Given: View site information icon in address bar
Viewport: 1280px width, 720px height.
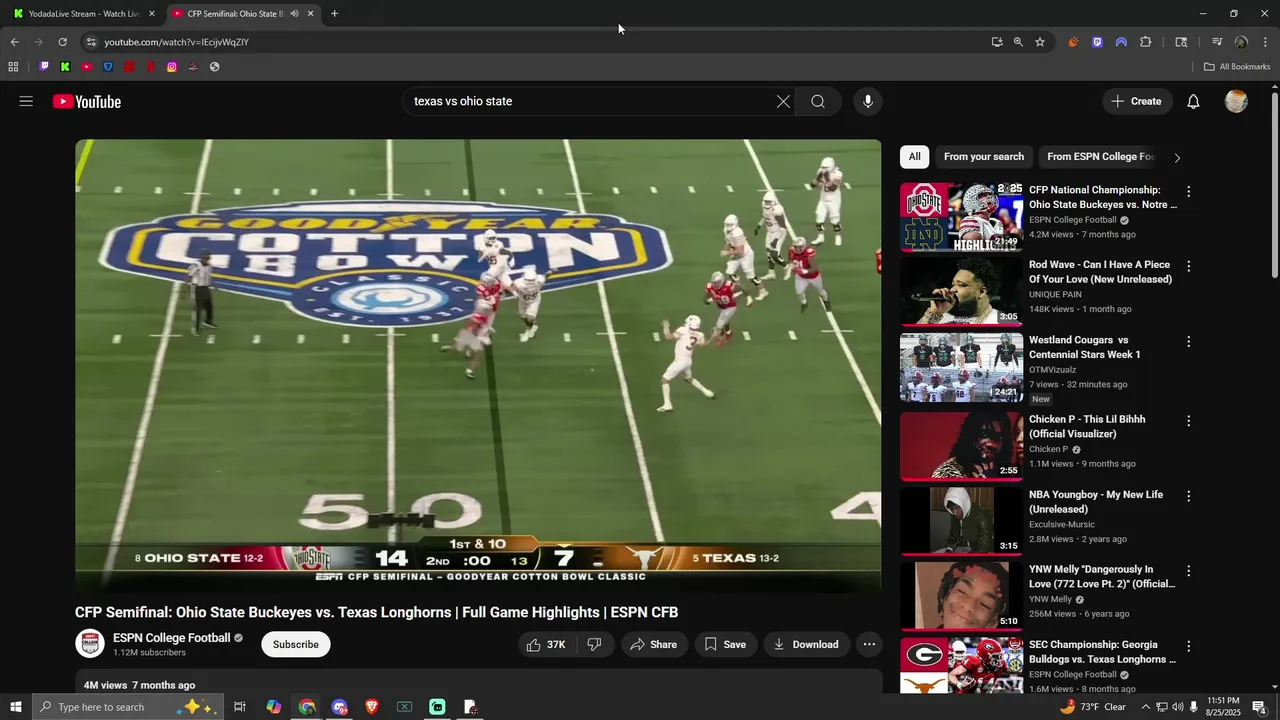Looking at the screenshot, I should pyautogui.click(x=91, y=42).
